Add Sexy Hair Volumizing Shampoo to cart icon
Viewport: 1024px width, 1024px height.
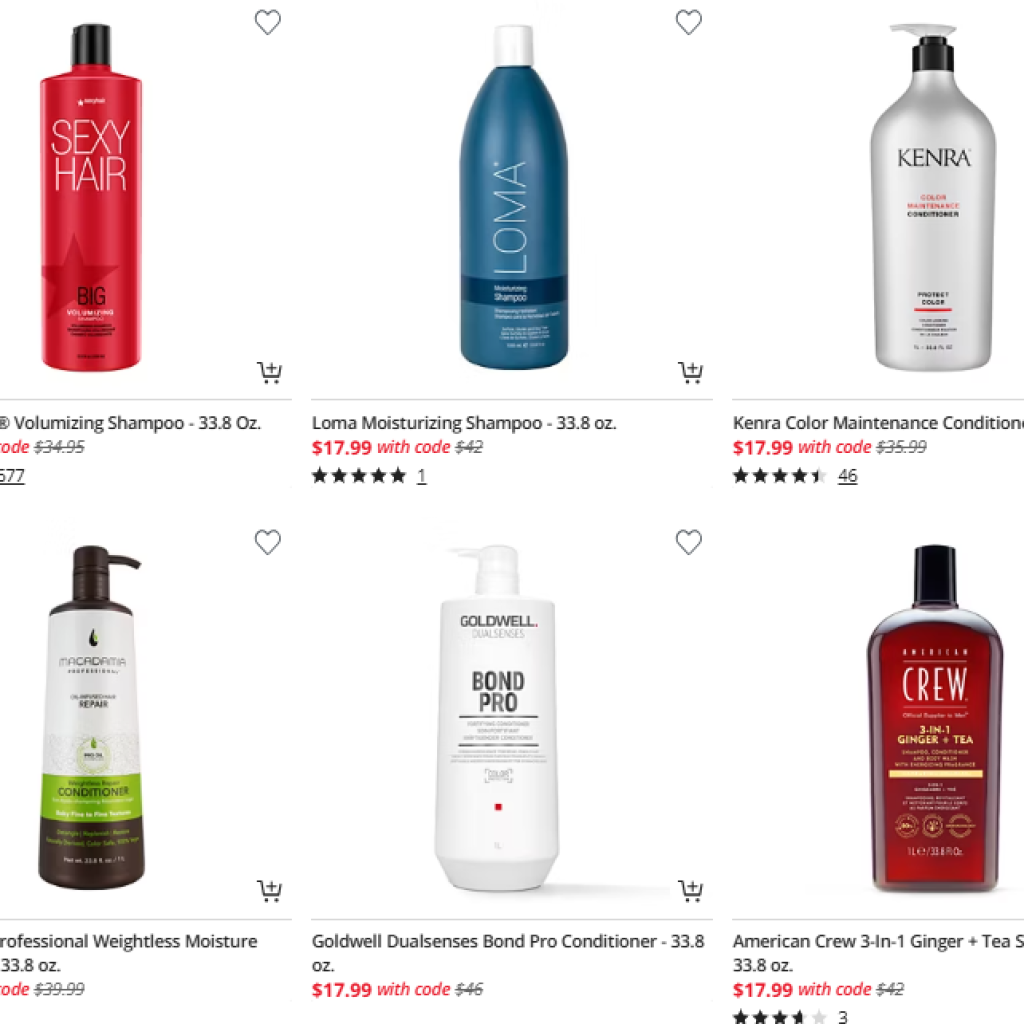click(269, 372)
